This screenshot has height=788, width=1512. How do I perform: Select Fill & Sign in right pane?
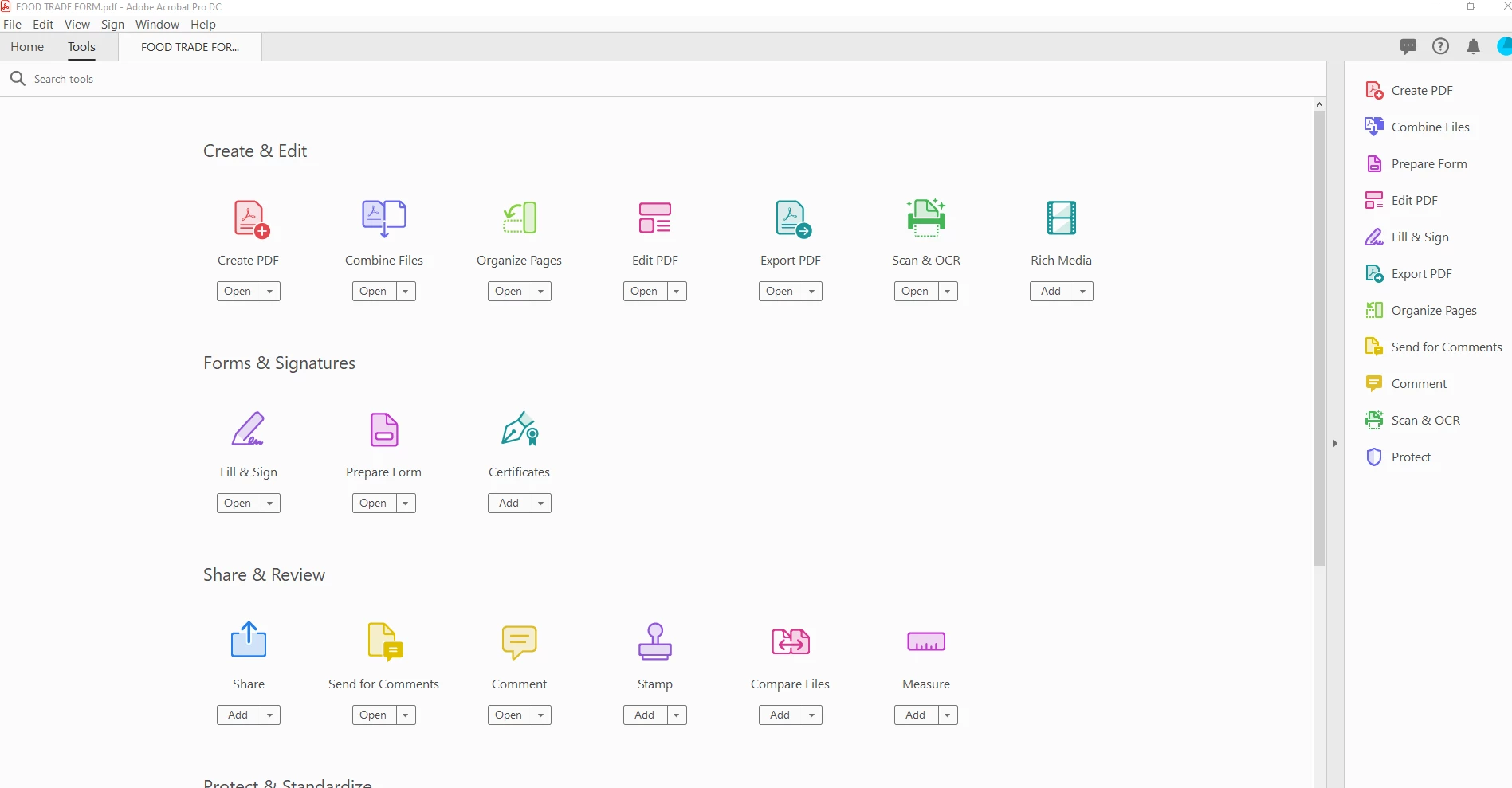(x=1408, y=237)
